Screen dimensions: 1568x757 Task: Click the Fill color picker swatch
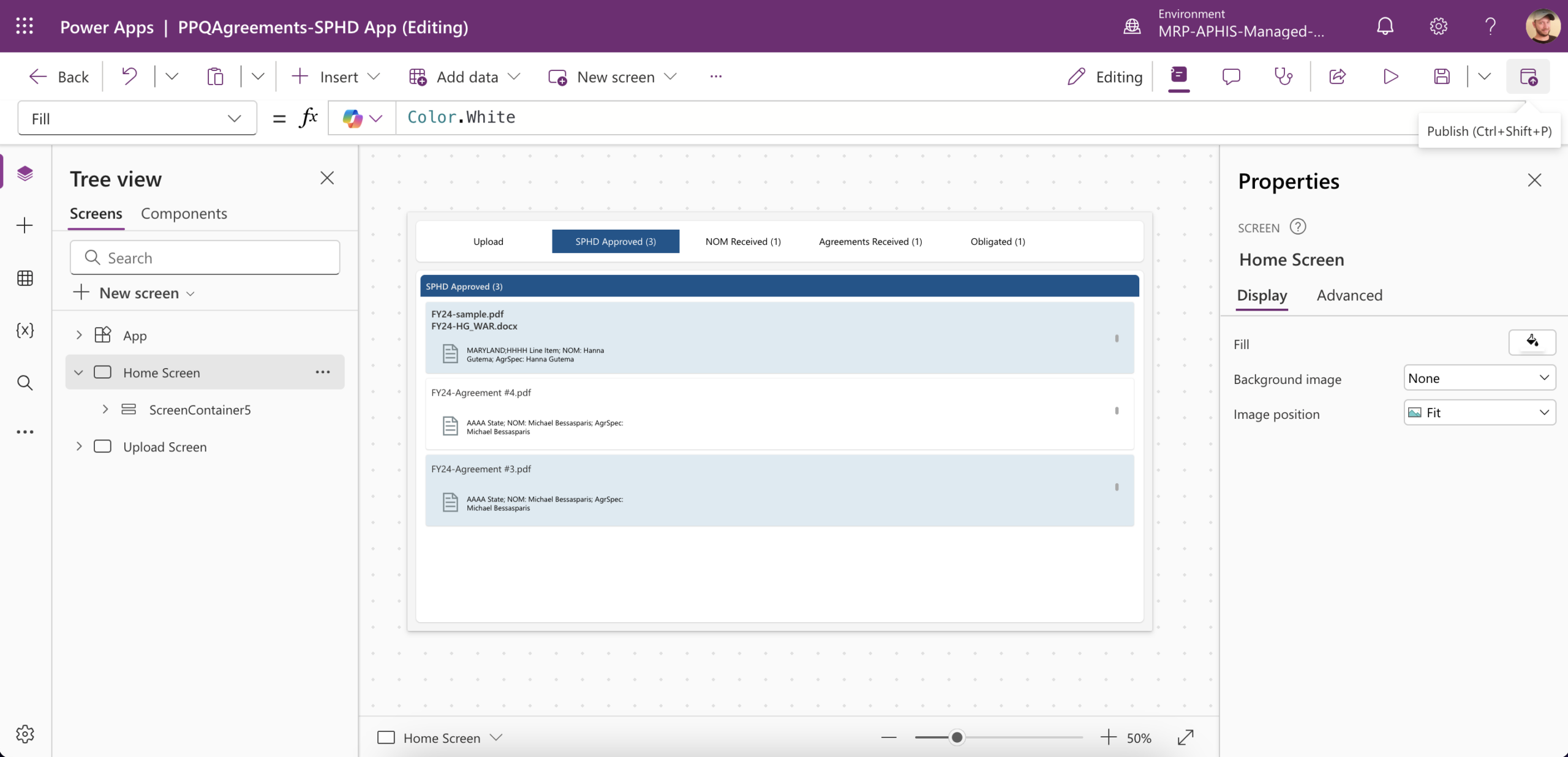1531,342
